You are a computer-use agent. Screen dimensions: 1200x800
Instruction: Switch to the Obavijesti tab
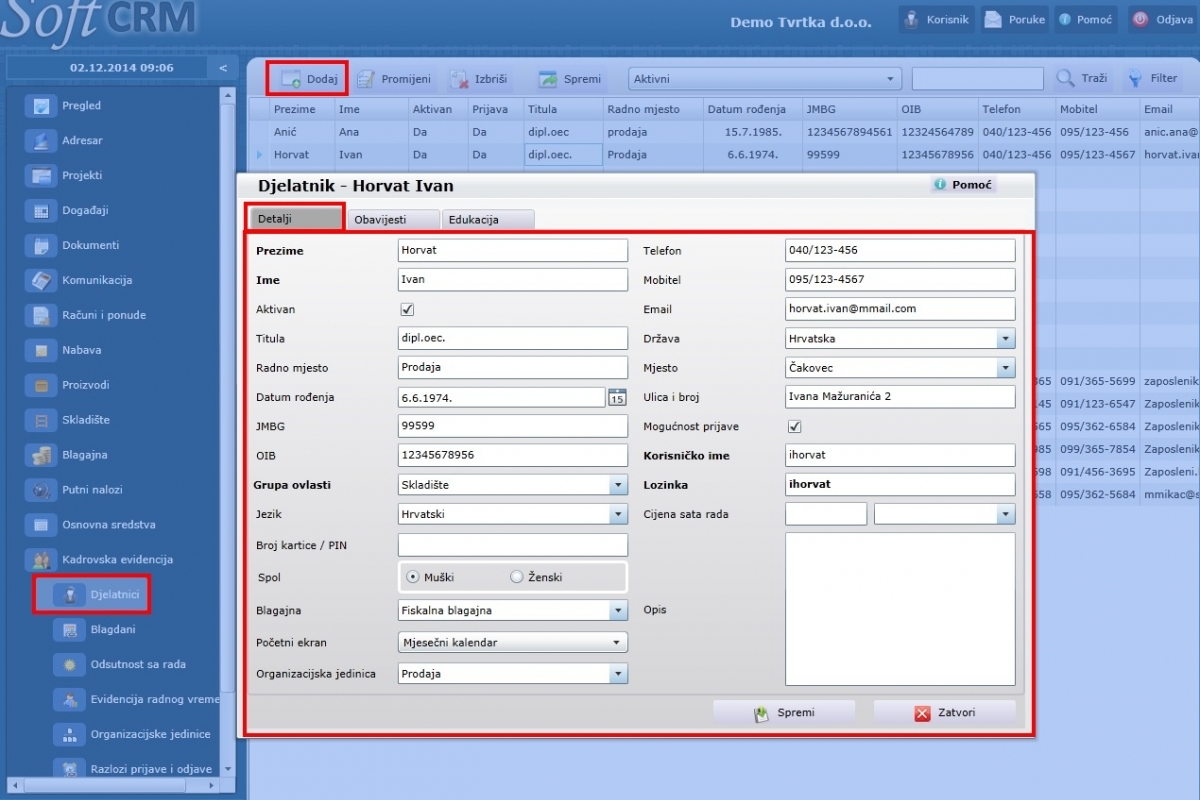[391, 219]
